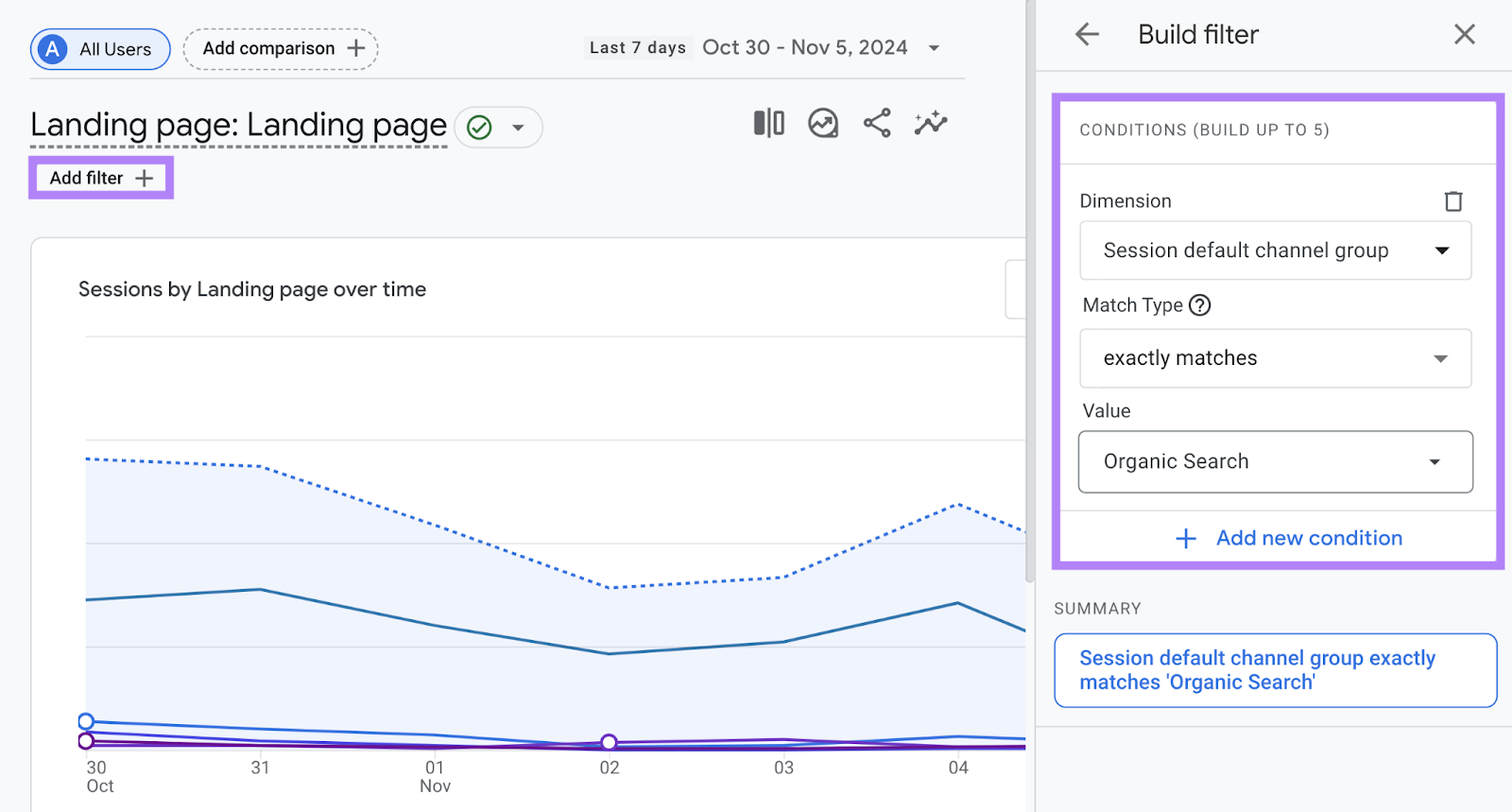
Task: Delete the condition with trash icon
Action: point(1452,201)
